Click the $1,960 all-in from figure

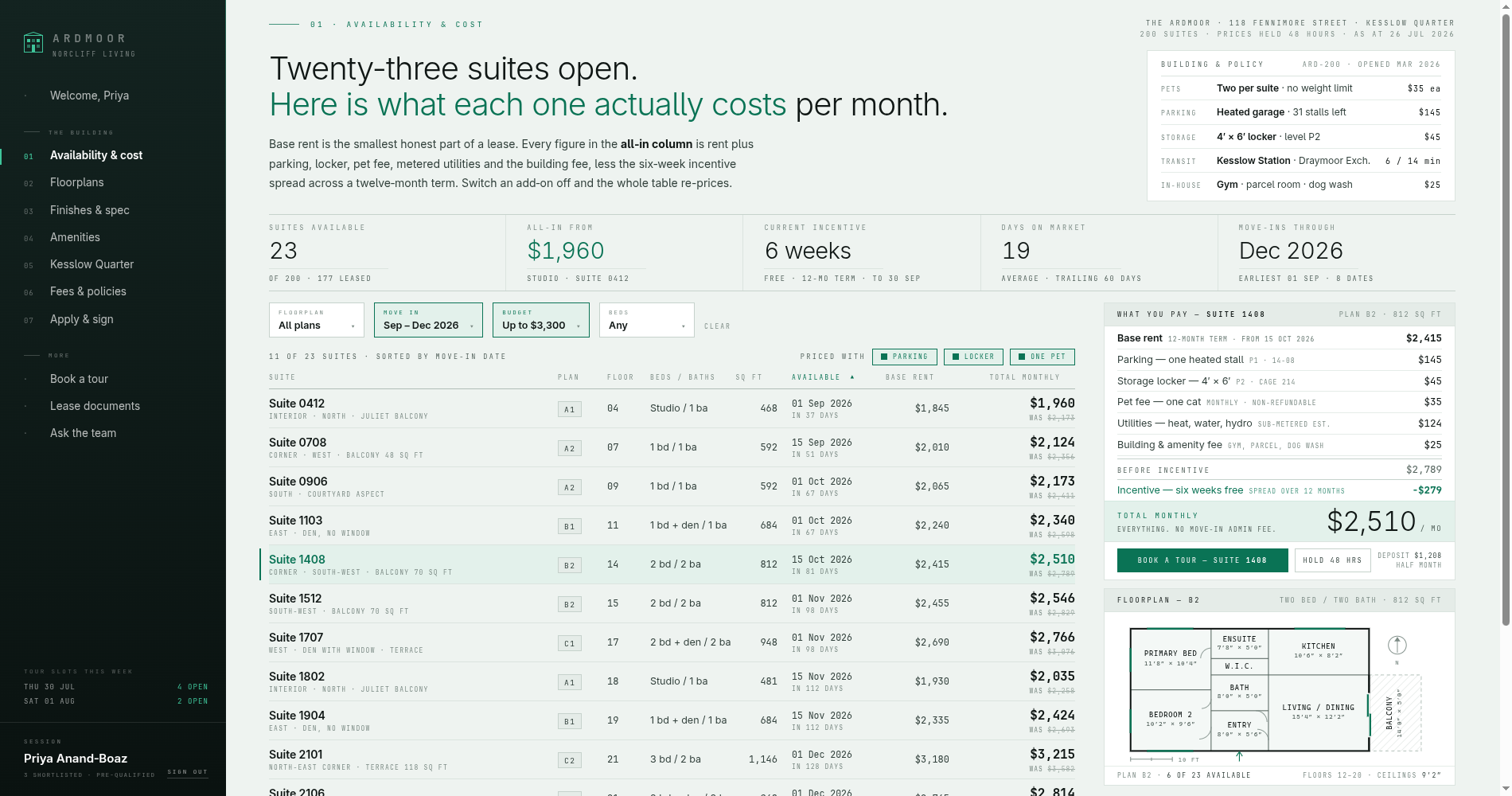pyautogui.click(x=566, y=251)
